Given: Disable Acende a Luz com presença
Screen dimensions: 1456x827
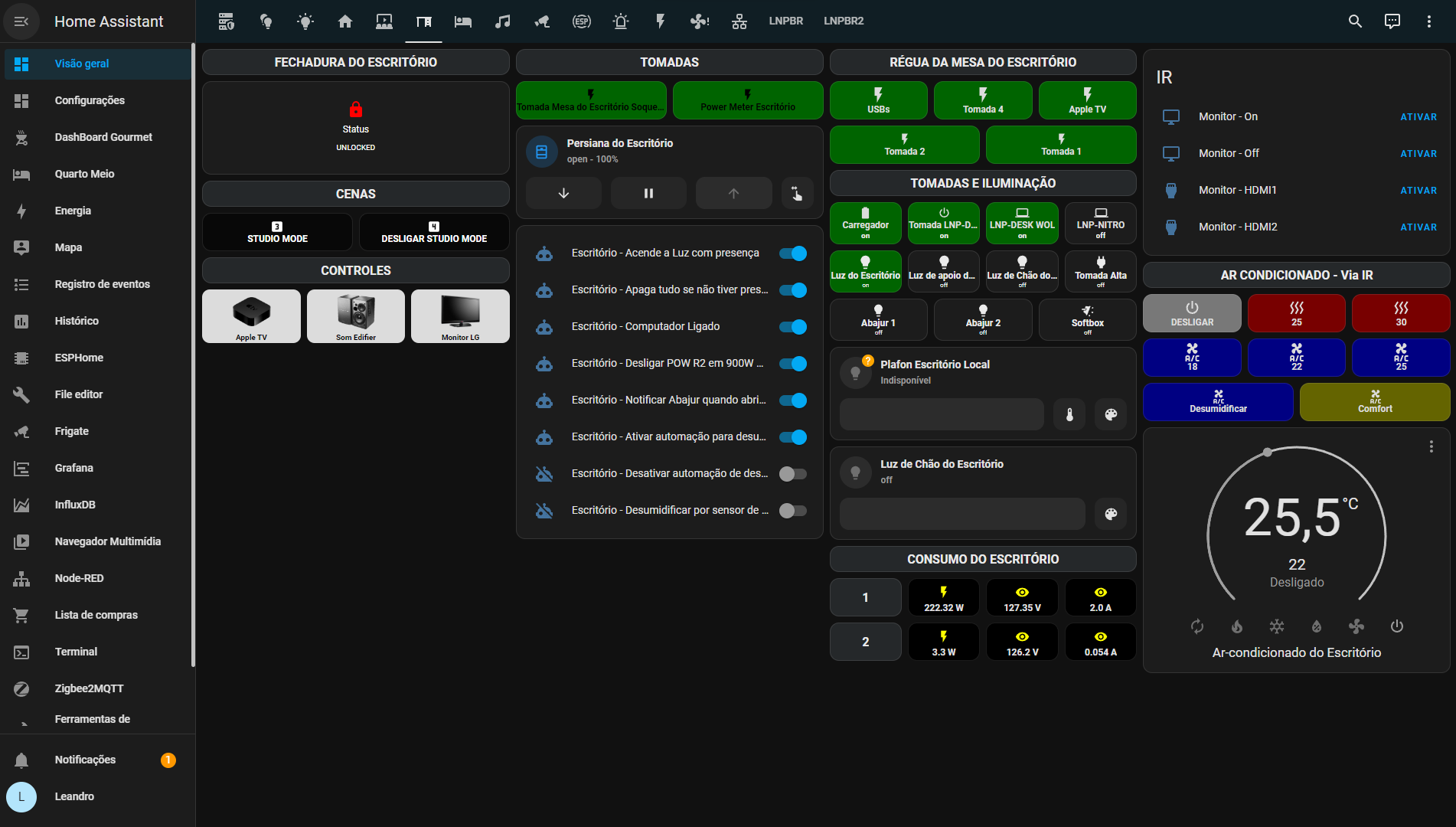Looking at the screenshot, I should click(792, 253).
